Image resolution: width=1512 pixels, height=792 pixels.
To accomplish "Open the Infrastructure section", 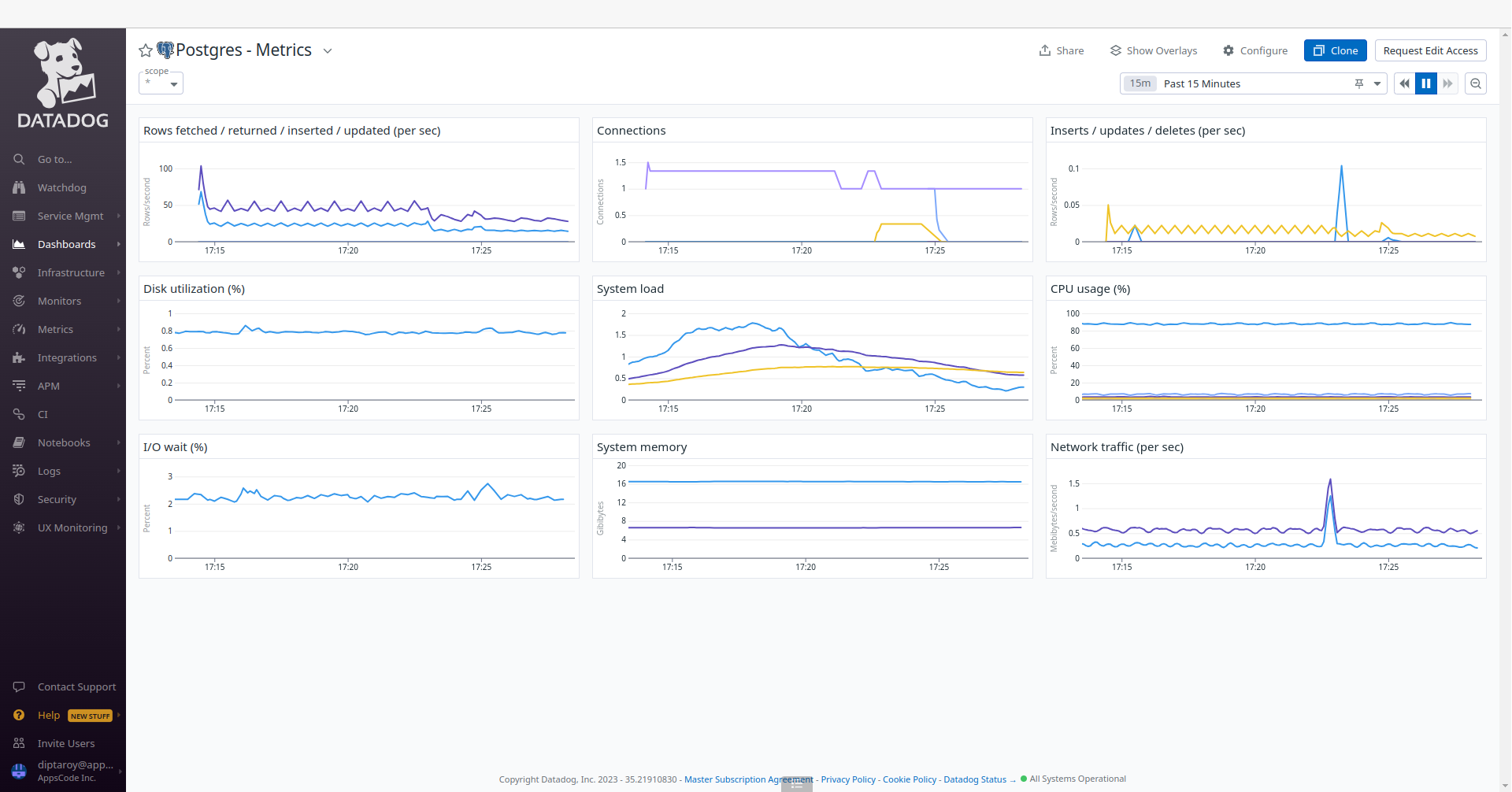I will point(19,272).
